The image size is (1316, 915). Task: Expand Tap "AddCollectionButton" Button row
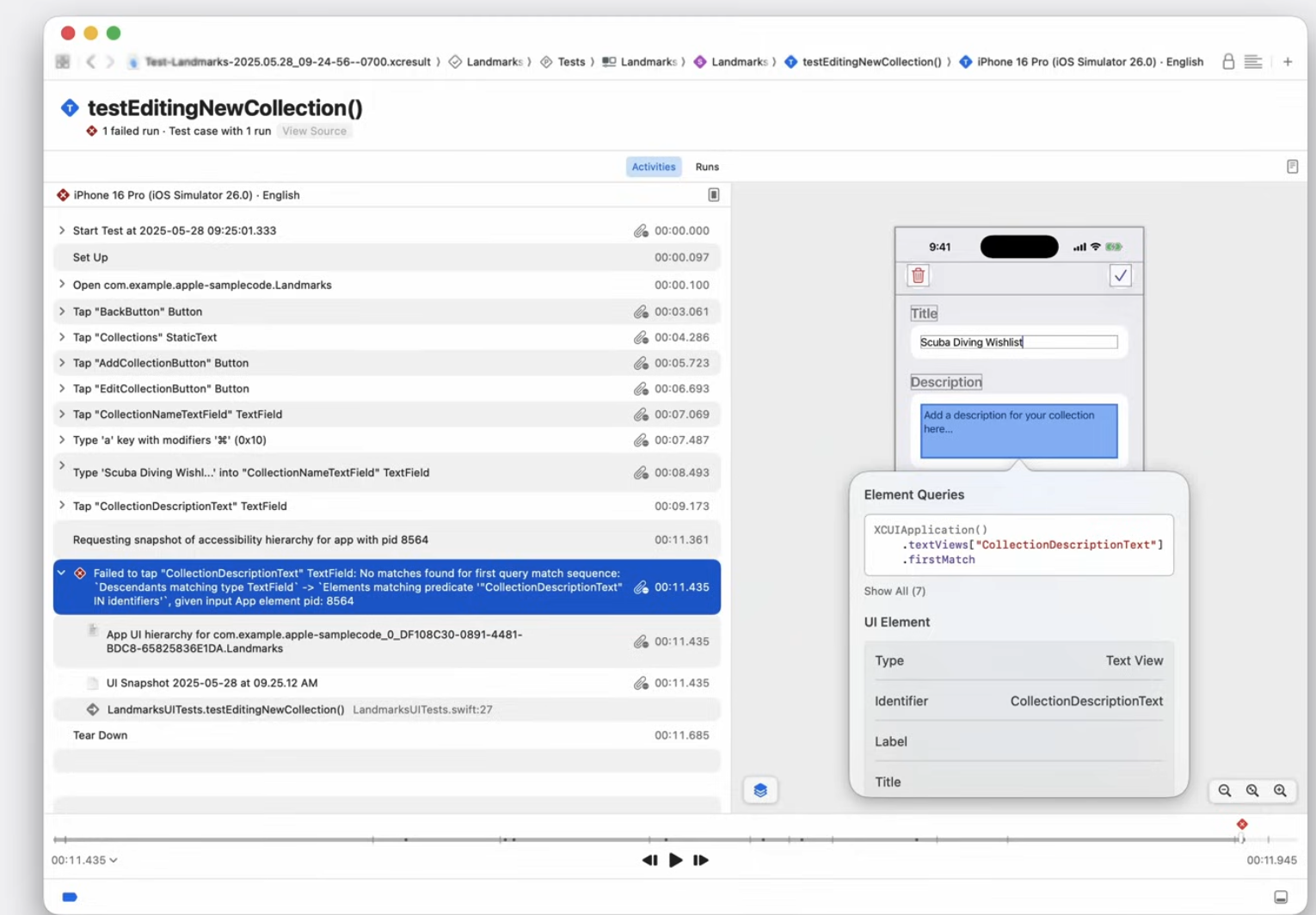point(62,363)
